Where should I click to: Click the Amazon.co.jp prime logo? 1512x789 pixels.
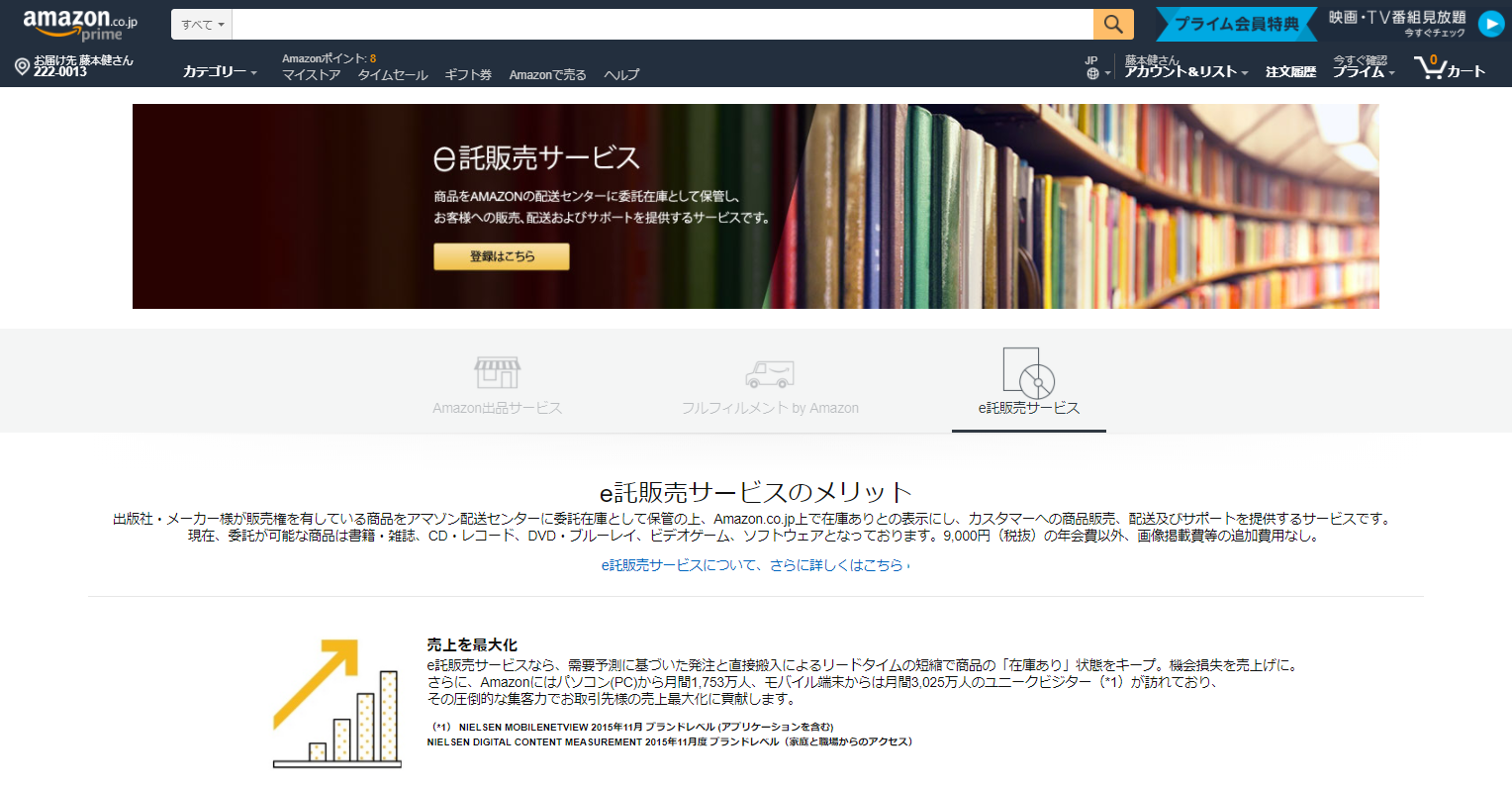[80, 25]
